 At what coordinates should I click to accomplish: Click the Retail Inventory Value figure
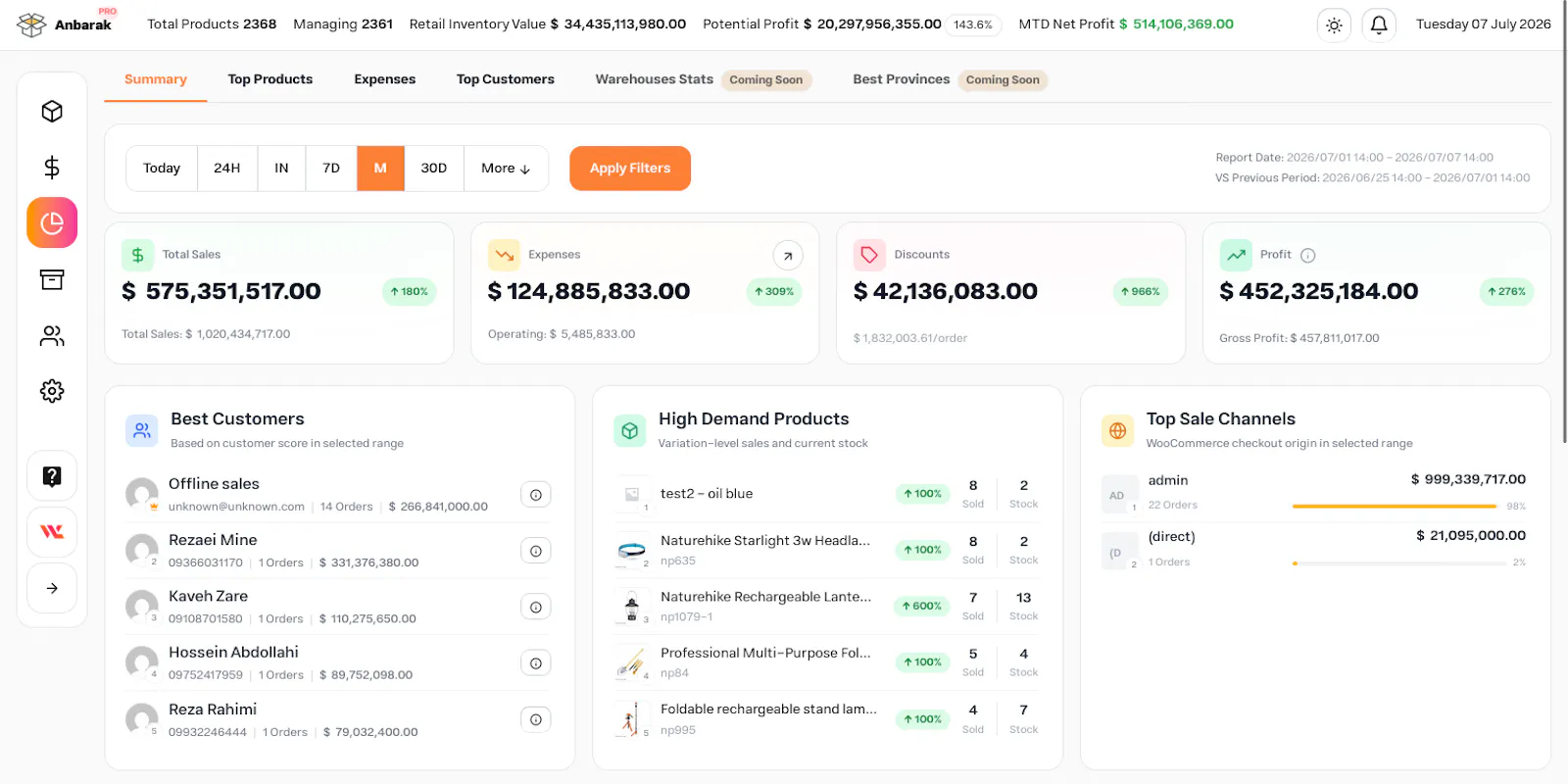[618, 24]
